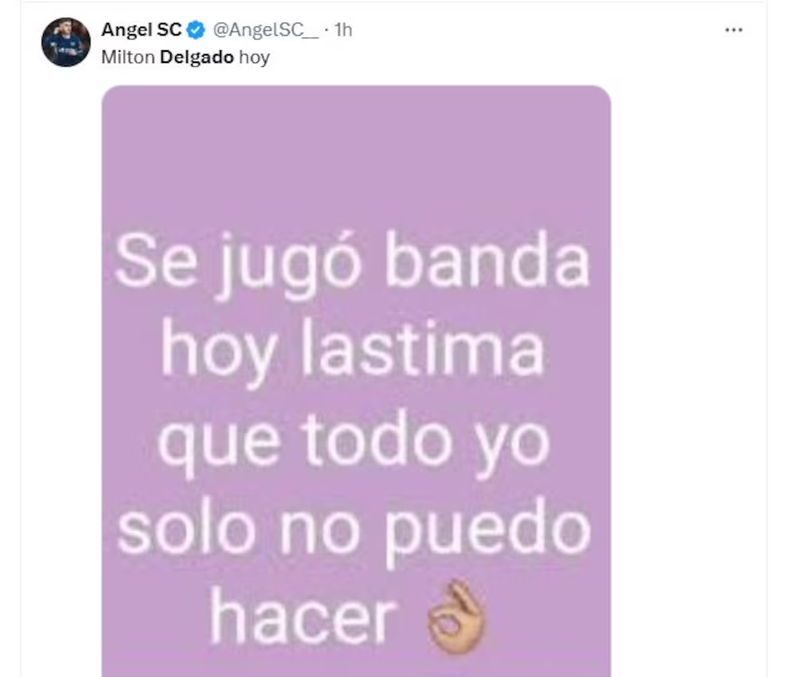This screenshot has height=677, width=790.
Task: Open the Angel SC display name
Action: pos(141,30)
